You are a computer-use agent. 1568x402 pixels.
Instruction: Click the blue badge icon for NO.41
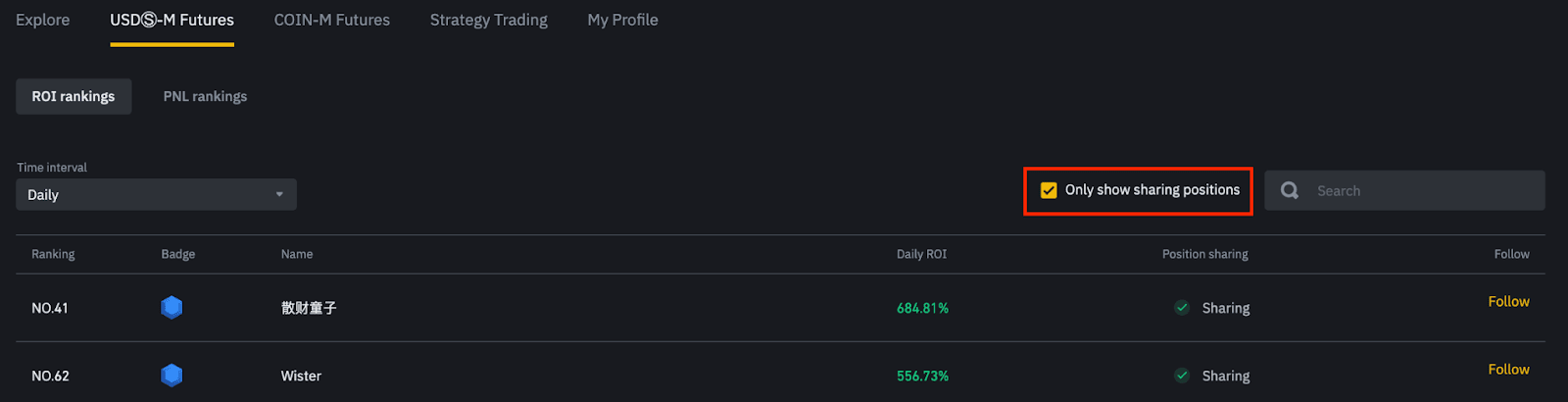tap(171, 308)
